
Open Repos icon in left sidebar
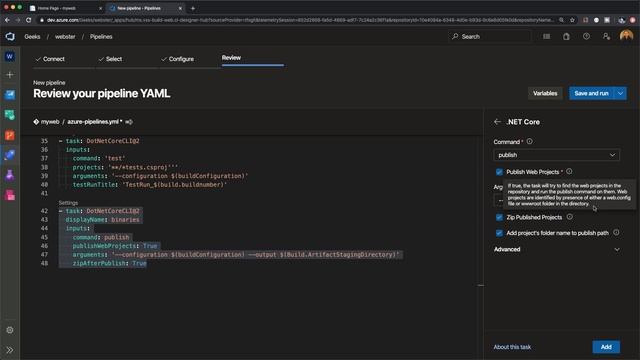pos(10,135)
